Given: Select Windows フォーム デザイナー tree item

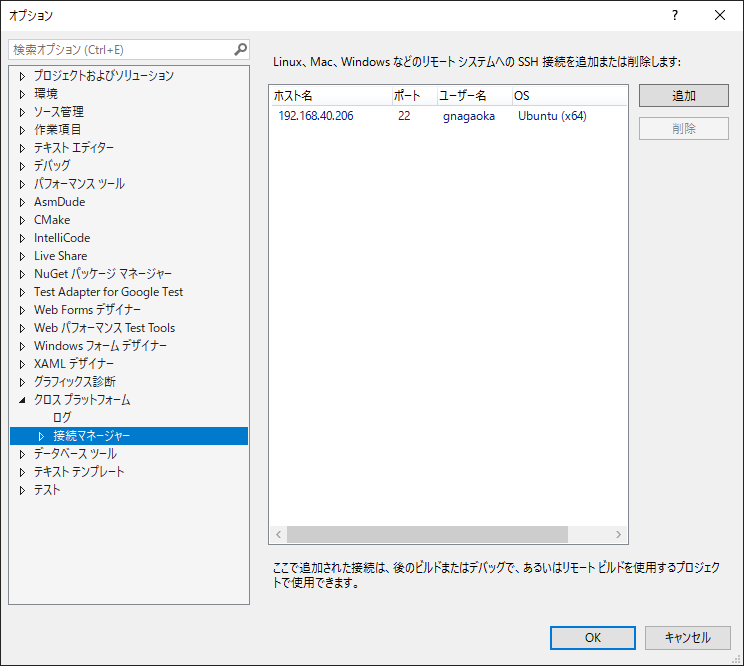Looking at the screenshot, I should [x=100, y=346].
